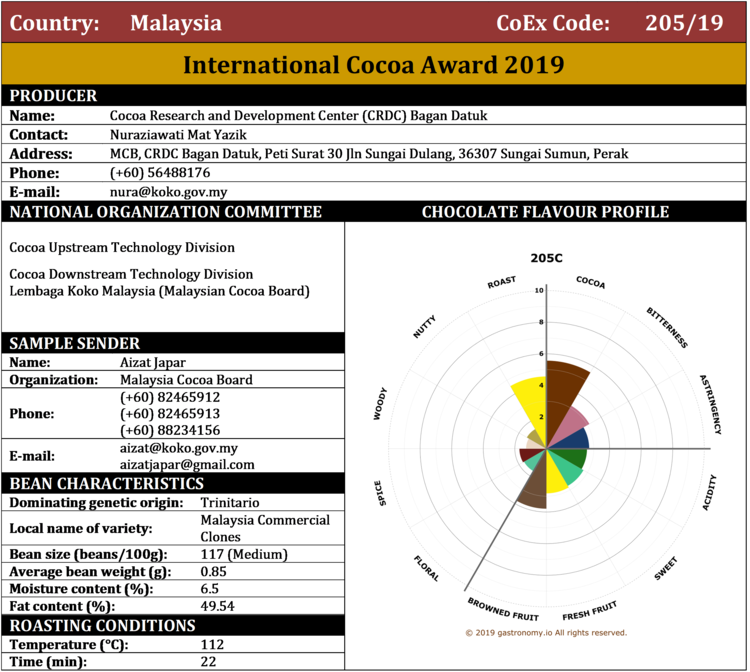The height and width of the screenshot is (672, 750).
Task: Click the dark green ACIDITY chart segment
Action: pyautogui.click(x=573, y=457)
